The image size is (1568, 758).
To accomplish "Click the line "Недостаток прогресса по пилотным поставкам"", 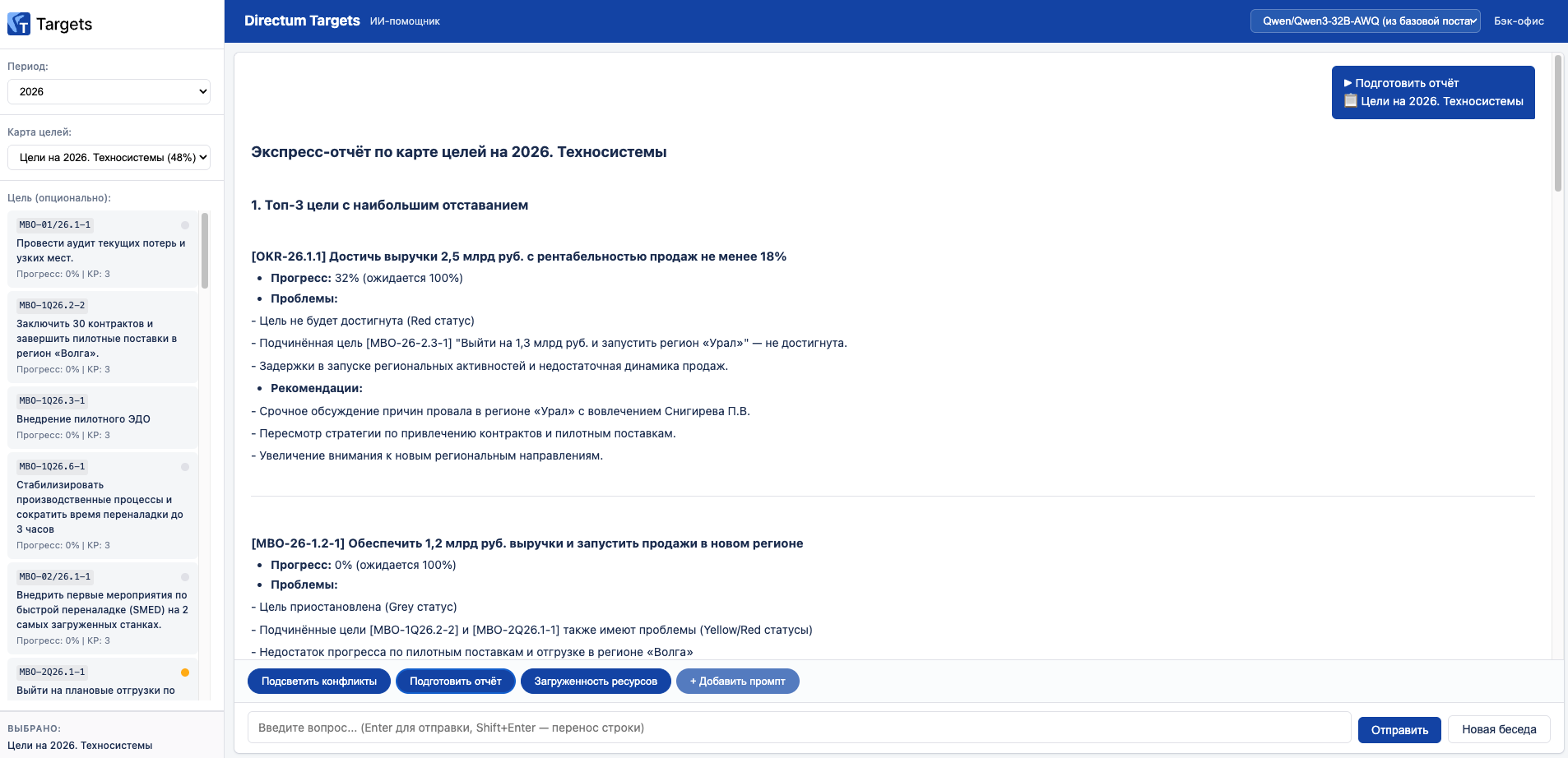I will coord(472,652).
